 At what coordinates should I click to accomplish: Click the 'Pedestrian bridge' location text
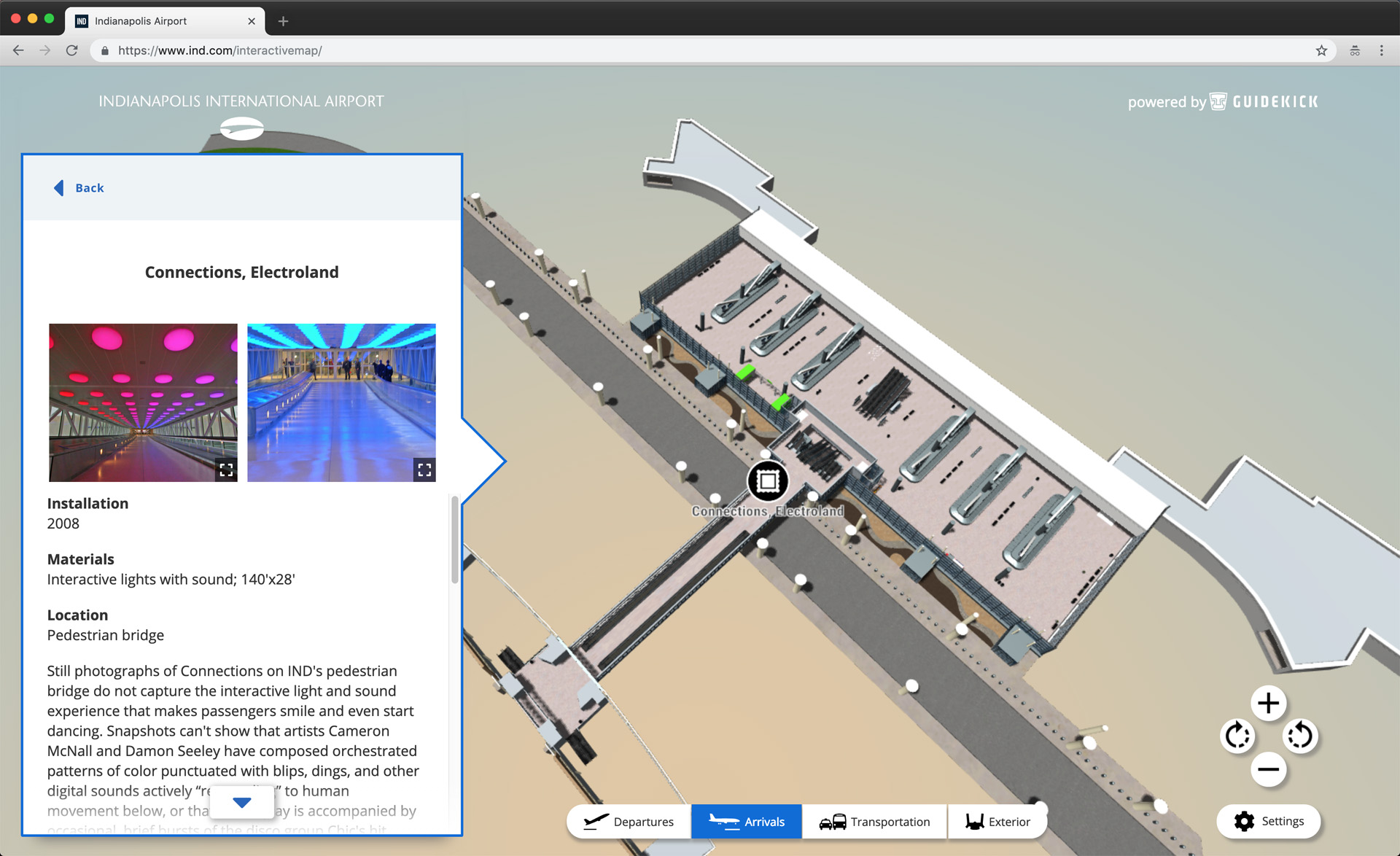106,635
